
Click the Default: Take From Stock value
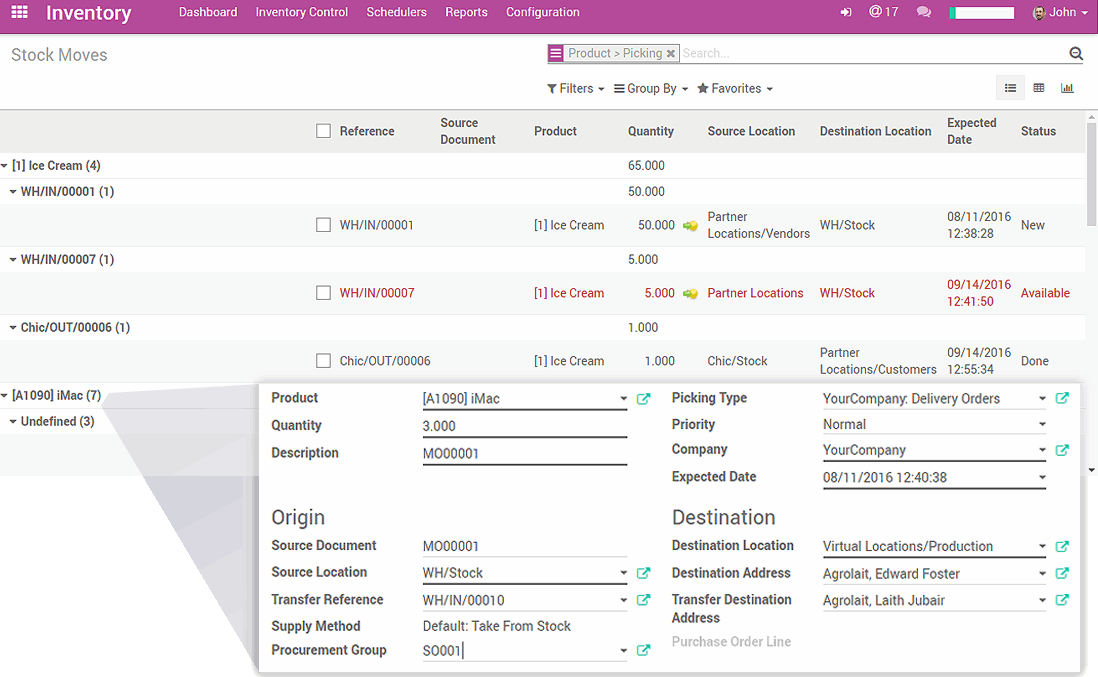[x=496, y=626]
